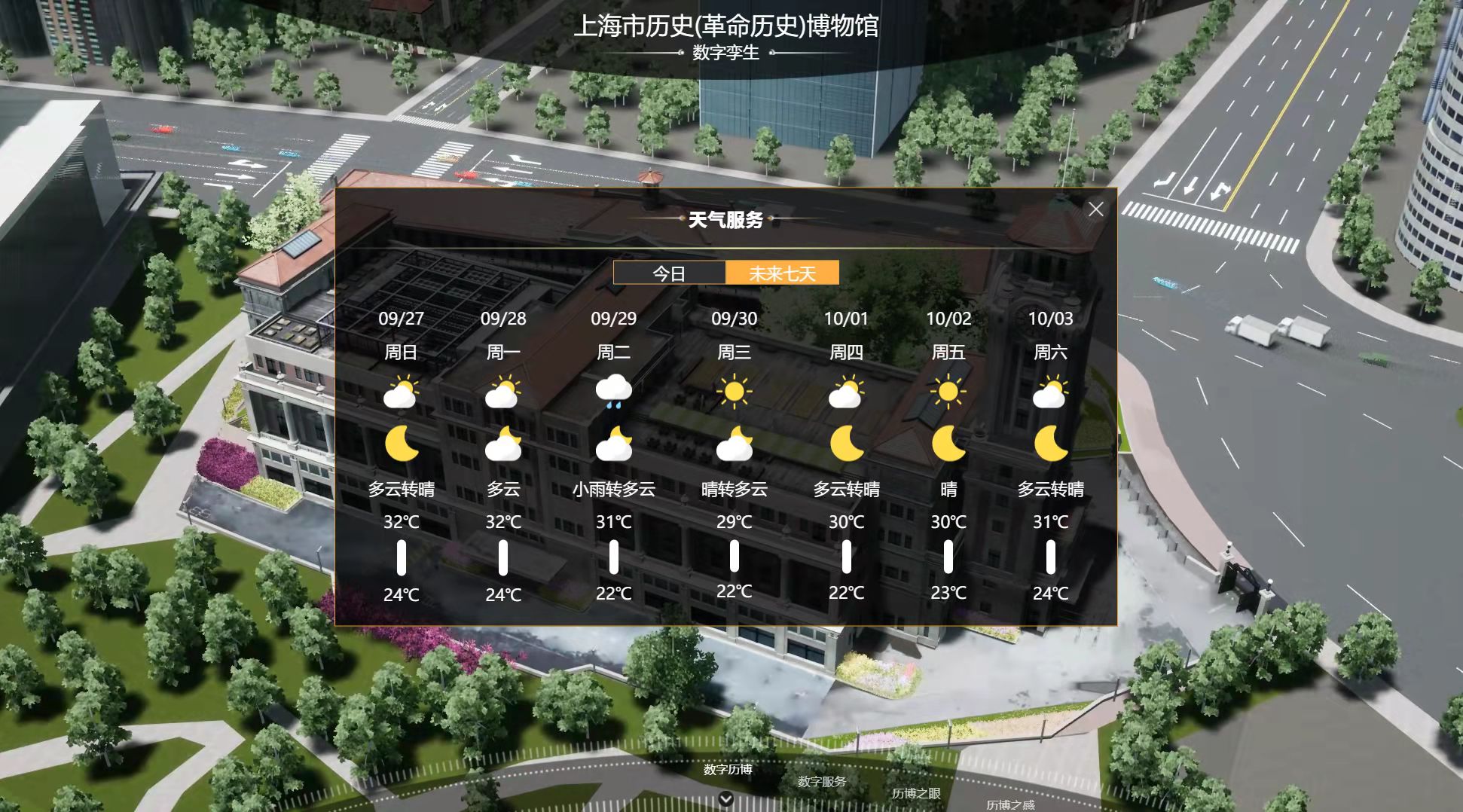Click the 09/27 temperature range bar
1463x812 pixels.
coord(402,558)
